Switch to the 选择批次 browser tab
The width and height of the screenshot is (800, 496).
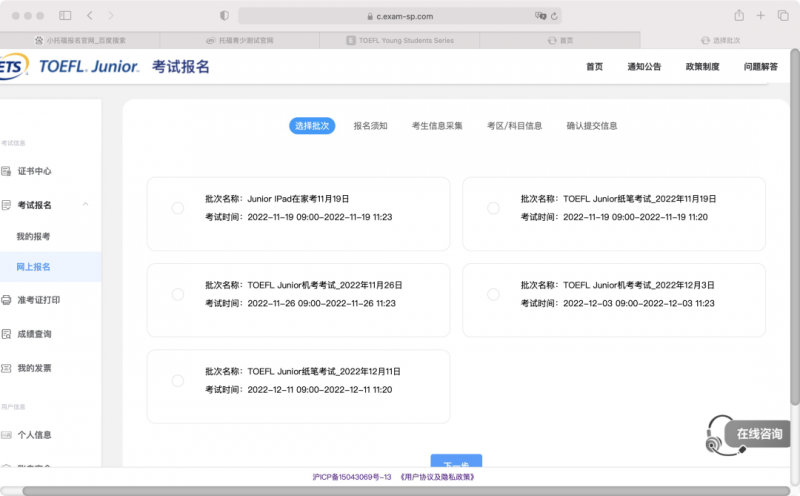click(x=720, y=40)
